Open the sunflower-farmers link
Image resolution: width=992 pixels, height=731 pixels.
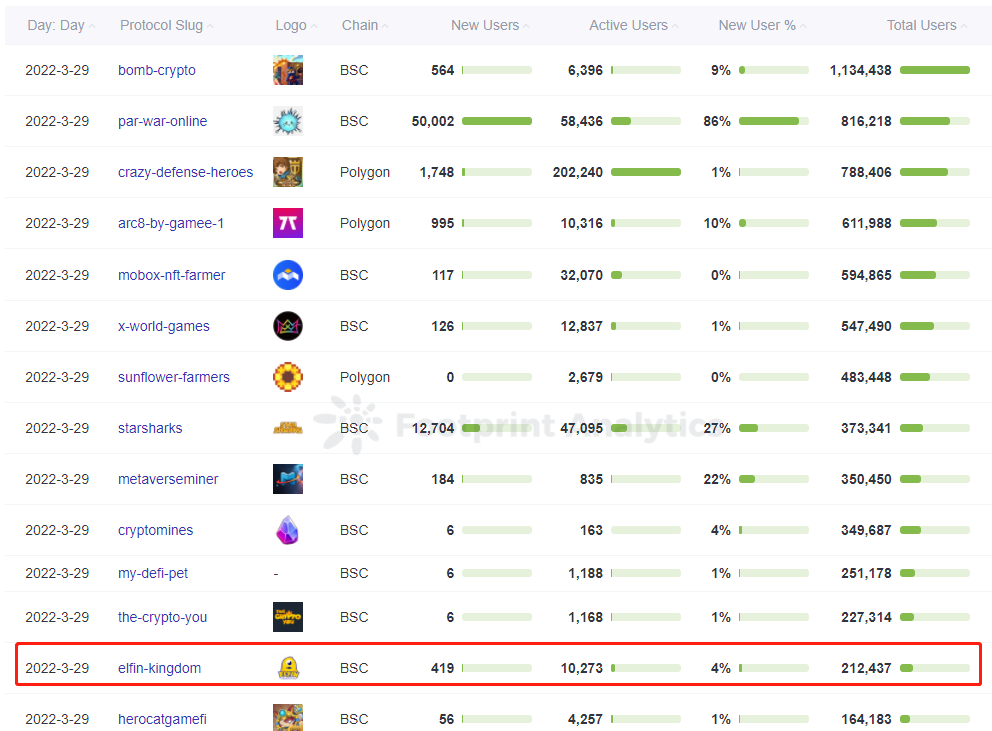174,377
